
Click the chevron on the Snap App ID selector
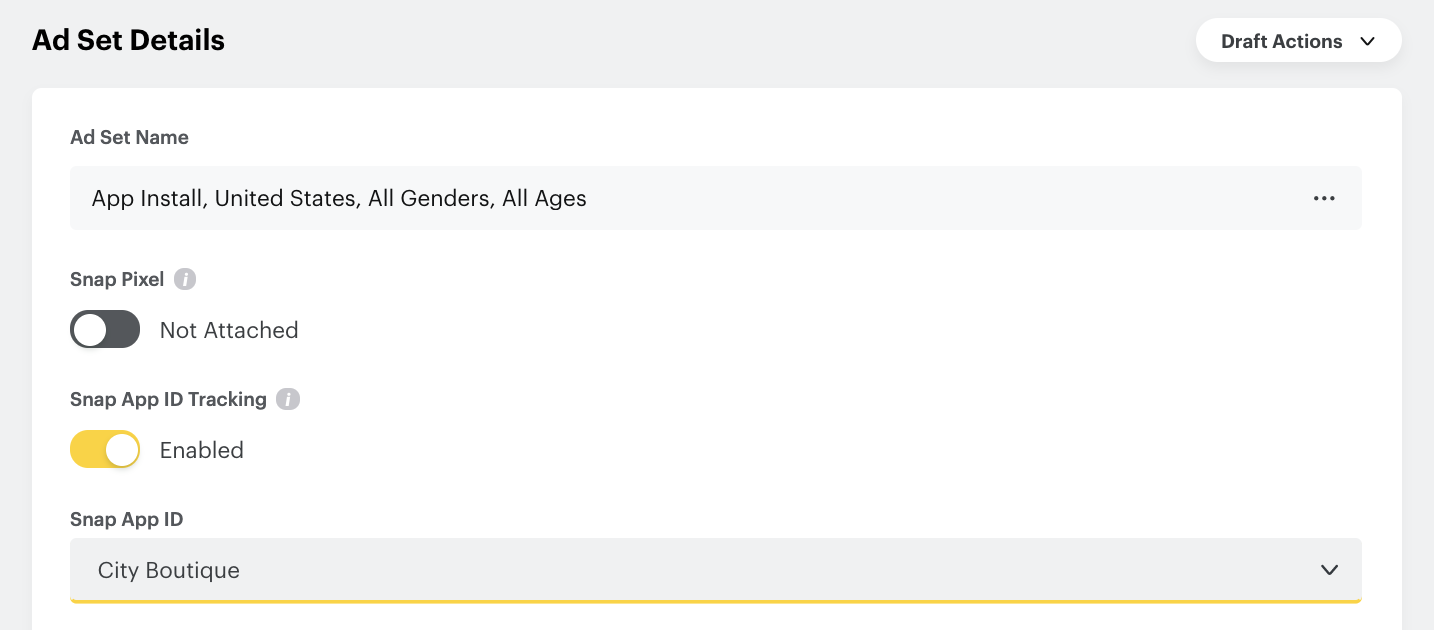pos(1329,570)
